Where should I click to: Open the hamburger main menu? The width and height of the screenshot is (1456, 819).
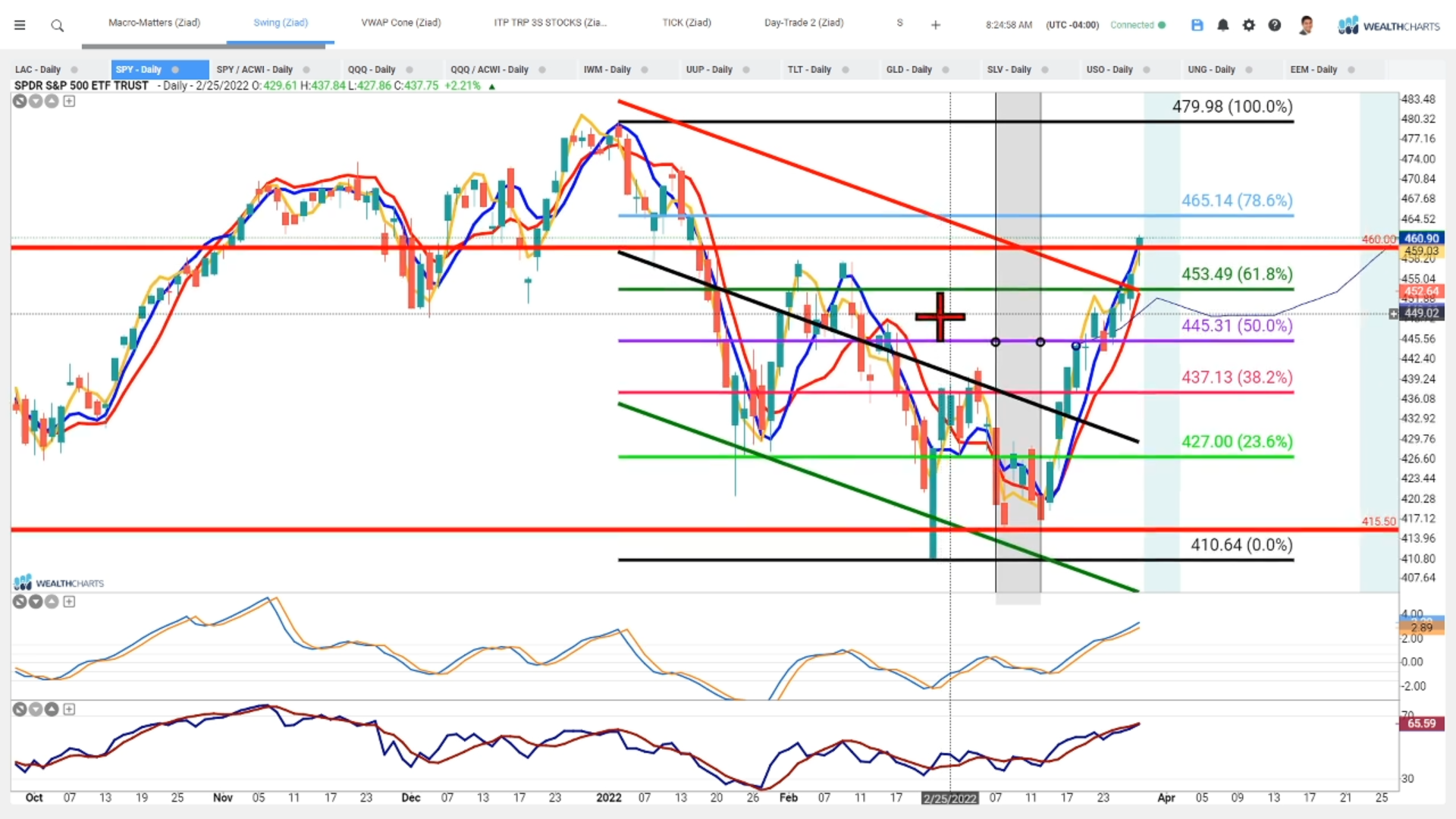point(20,25)
